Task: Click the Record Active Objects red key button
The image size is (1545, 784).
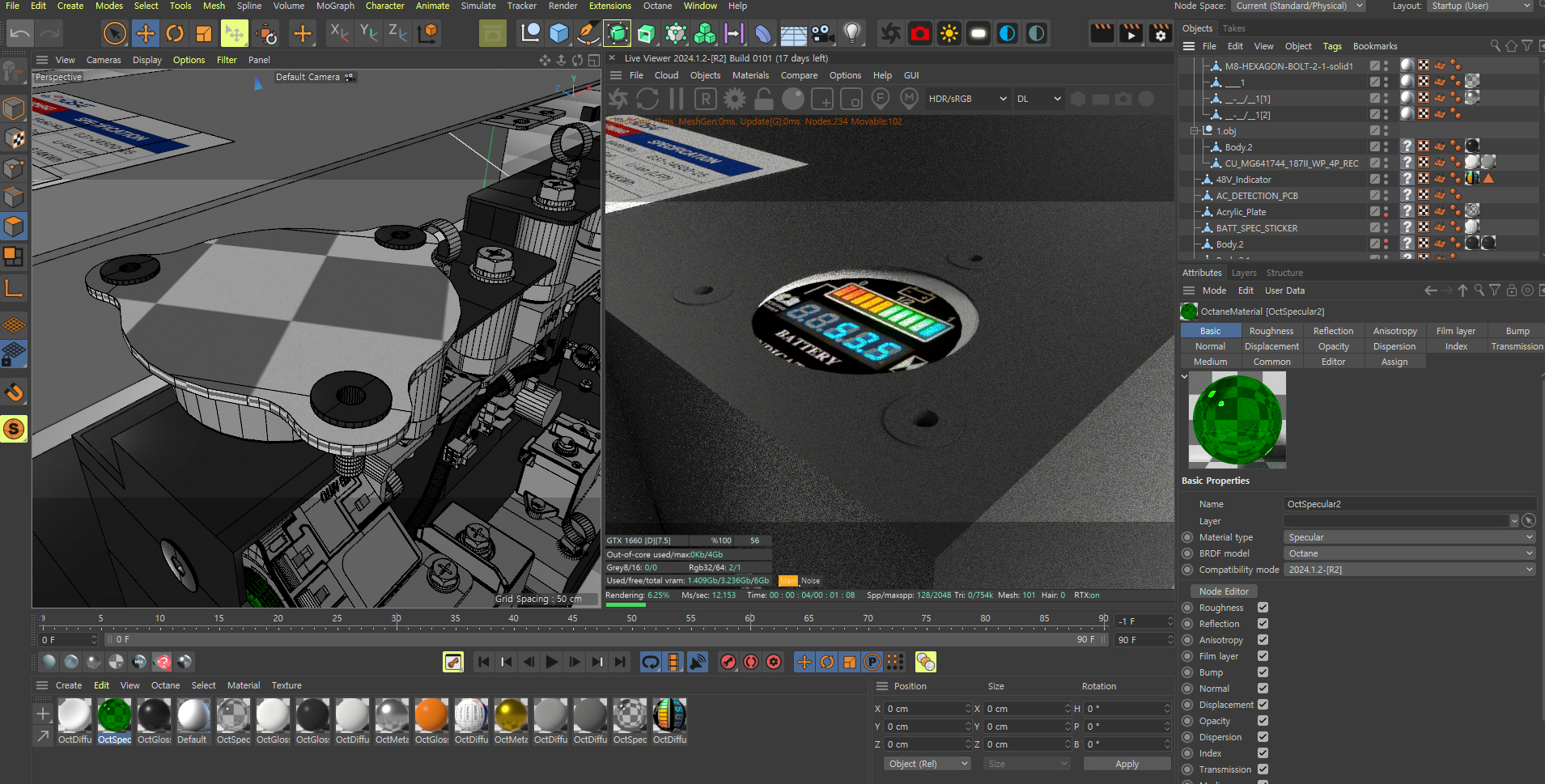Action: click(x=728, y=662)
